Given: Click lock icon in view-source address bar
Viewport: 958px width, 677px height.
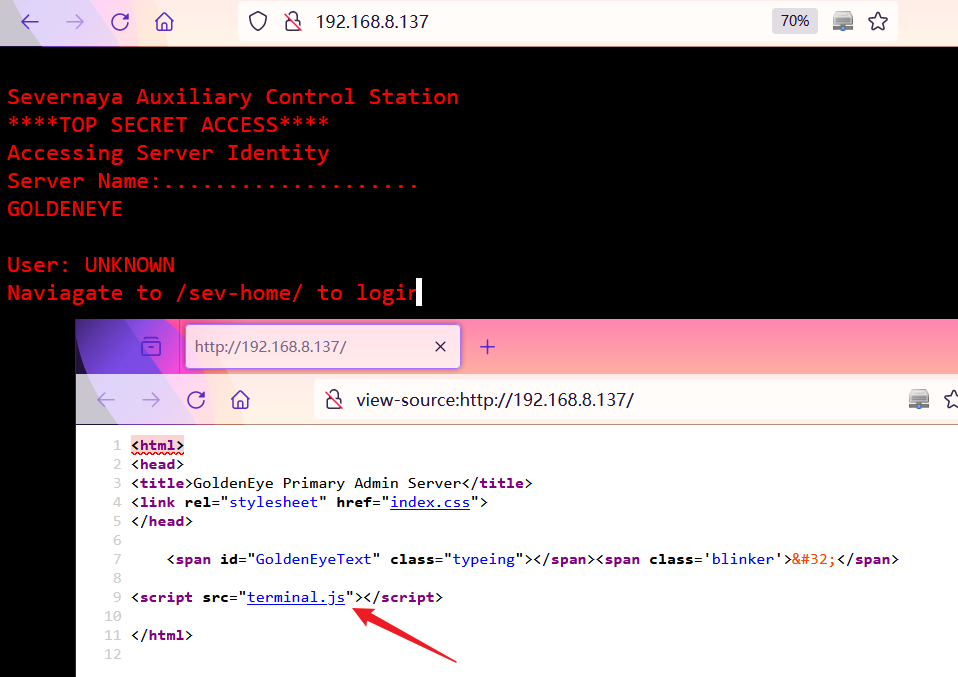Looking at the screenshot, I should pyautogui.click(x=334, y=400).
